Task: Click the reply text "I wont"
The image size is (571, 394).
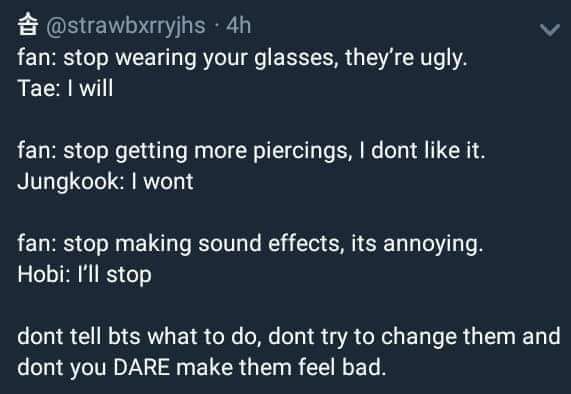Action: pos(162,181)
